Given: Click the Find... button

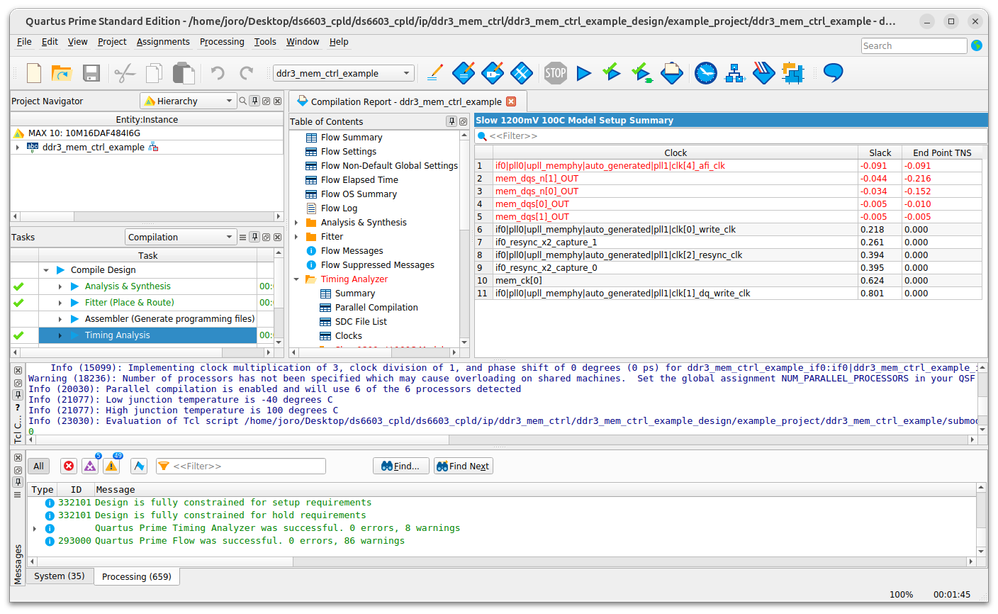Looking at the screenshot, I should [401, 466].
